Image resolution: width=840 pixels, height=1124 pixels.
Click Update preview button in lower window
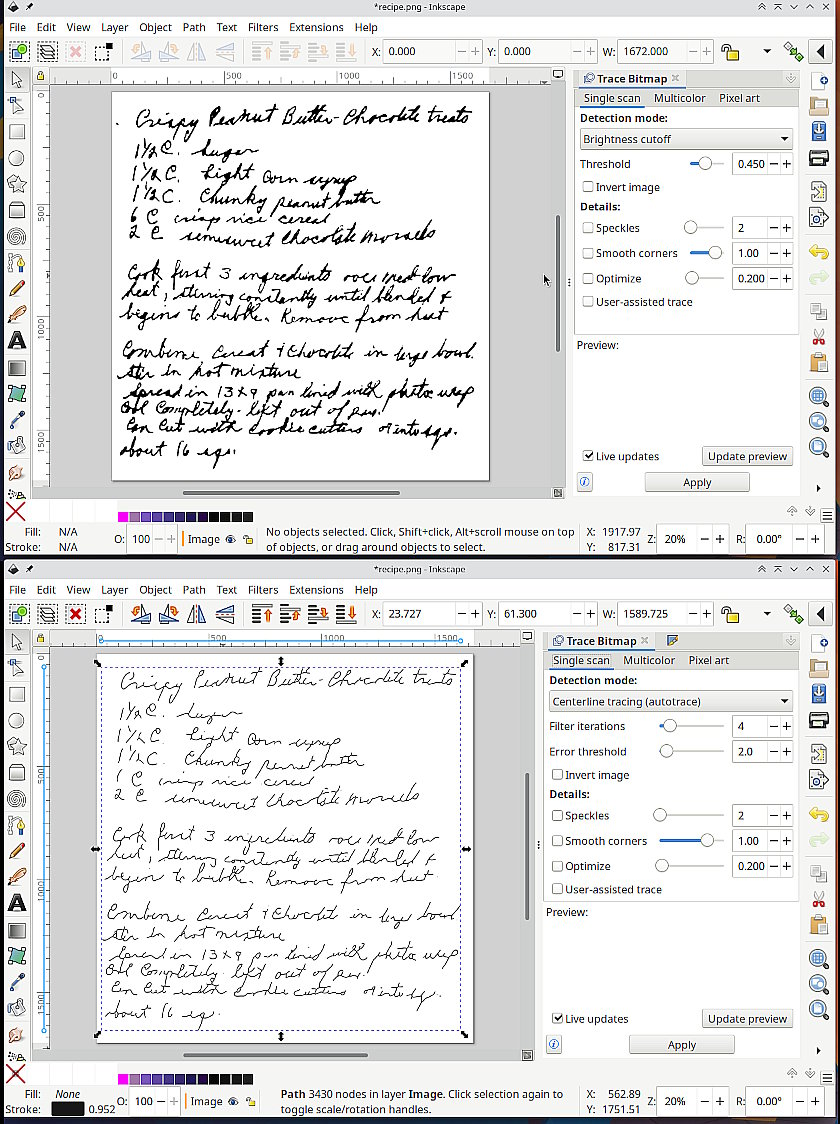[x=747, y=1019]
